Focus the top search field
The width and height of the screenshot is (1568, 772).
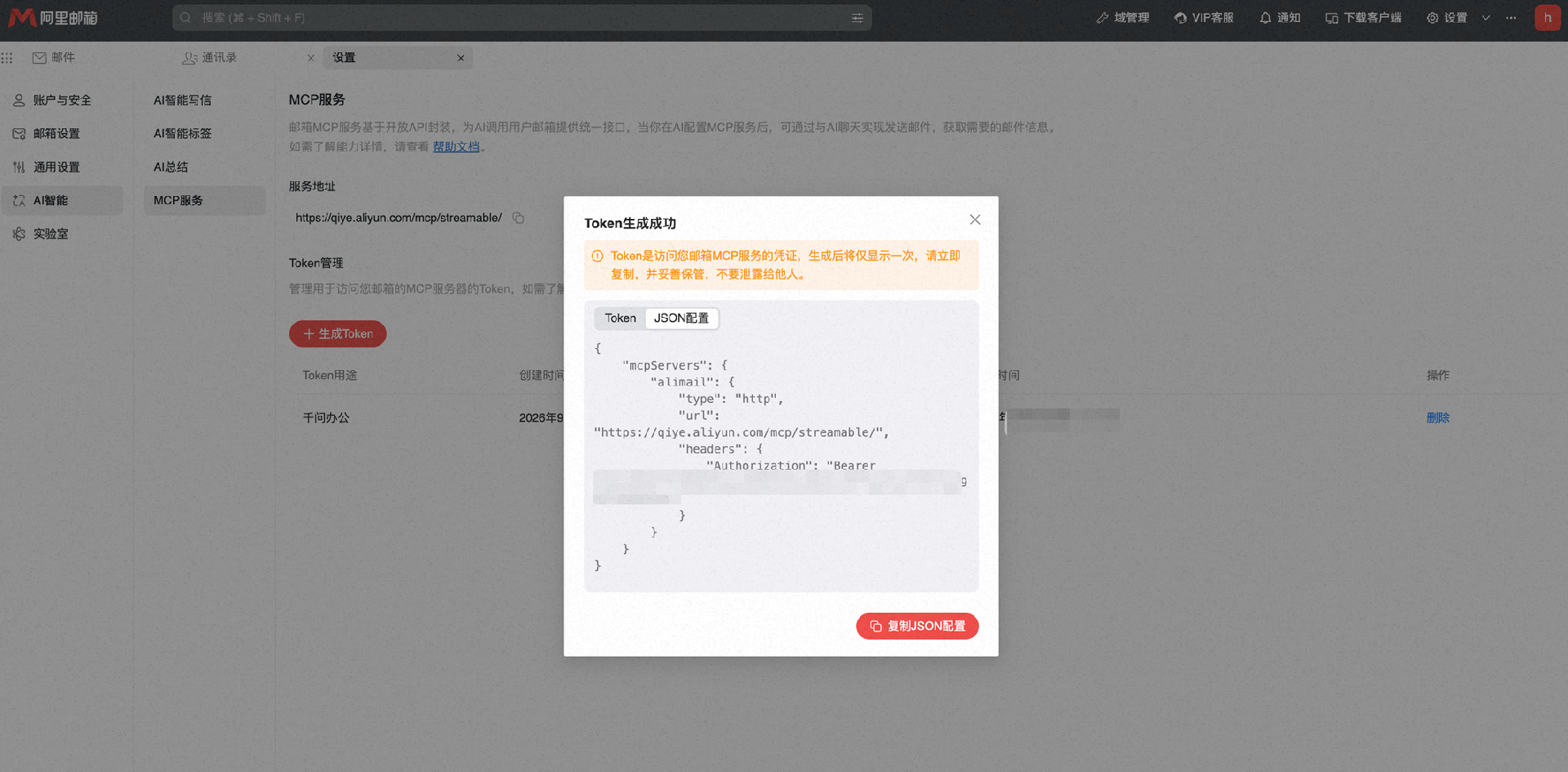[522, 18]
